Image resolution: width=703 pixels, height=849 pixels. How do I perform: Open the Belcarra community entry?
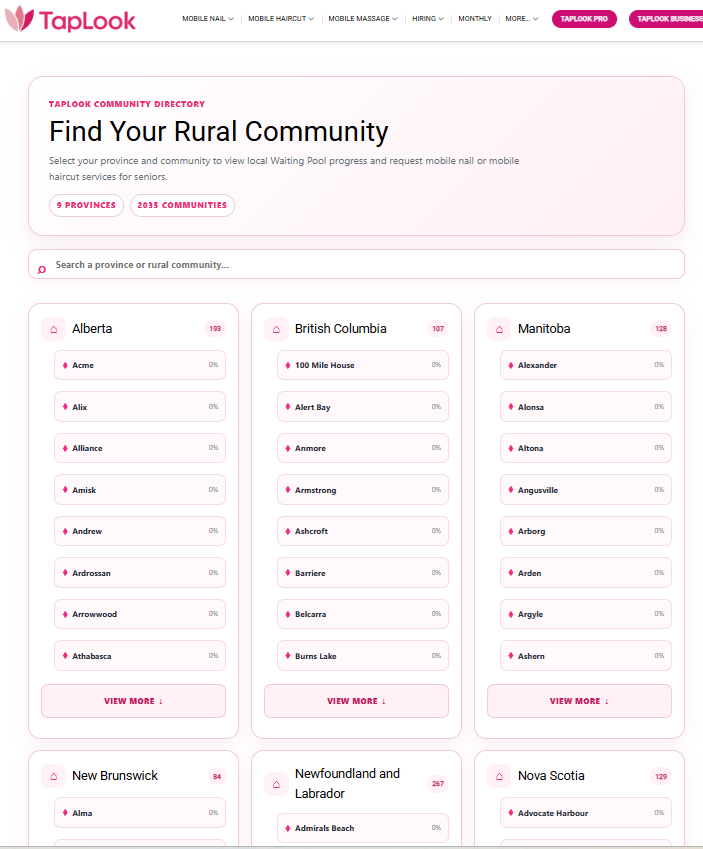tap(363, 614)
